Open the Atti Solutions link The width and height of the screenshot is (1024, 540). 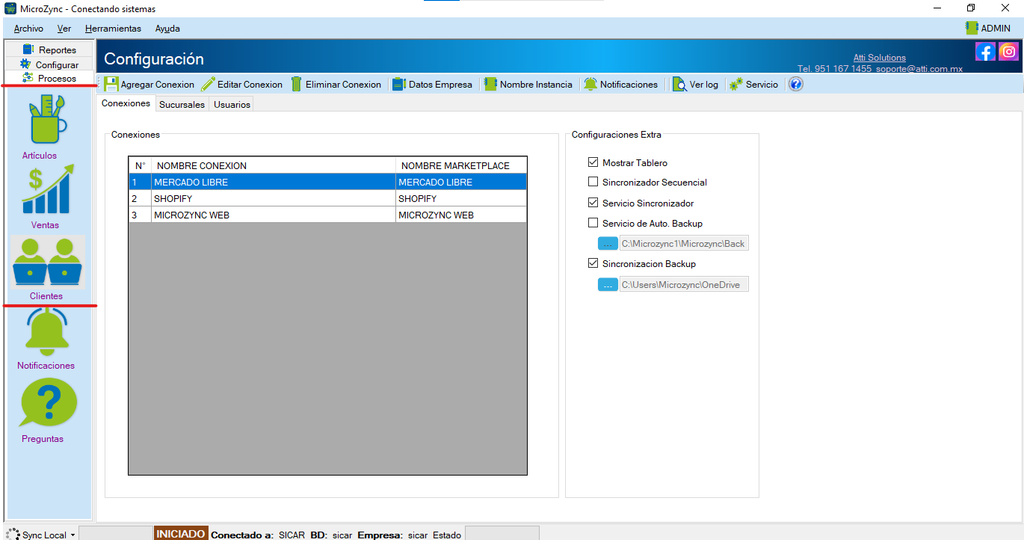click(x=879, y=57)
